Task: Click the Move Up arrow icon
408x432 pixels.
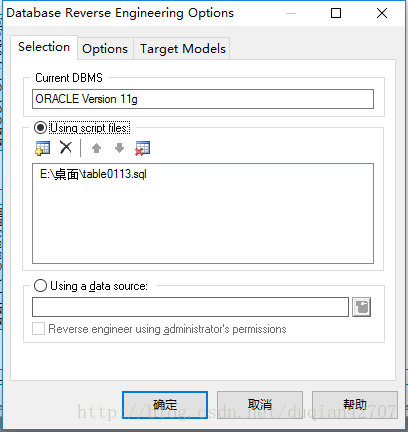Action: pos(97,148)
